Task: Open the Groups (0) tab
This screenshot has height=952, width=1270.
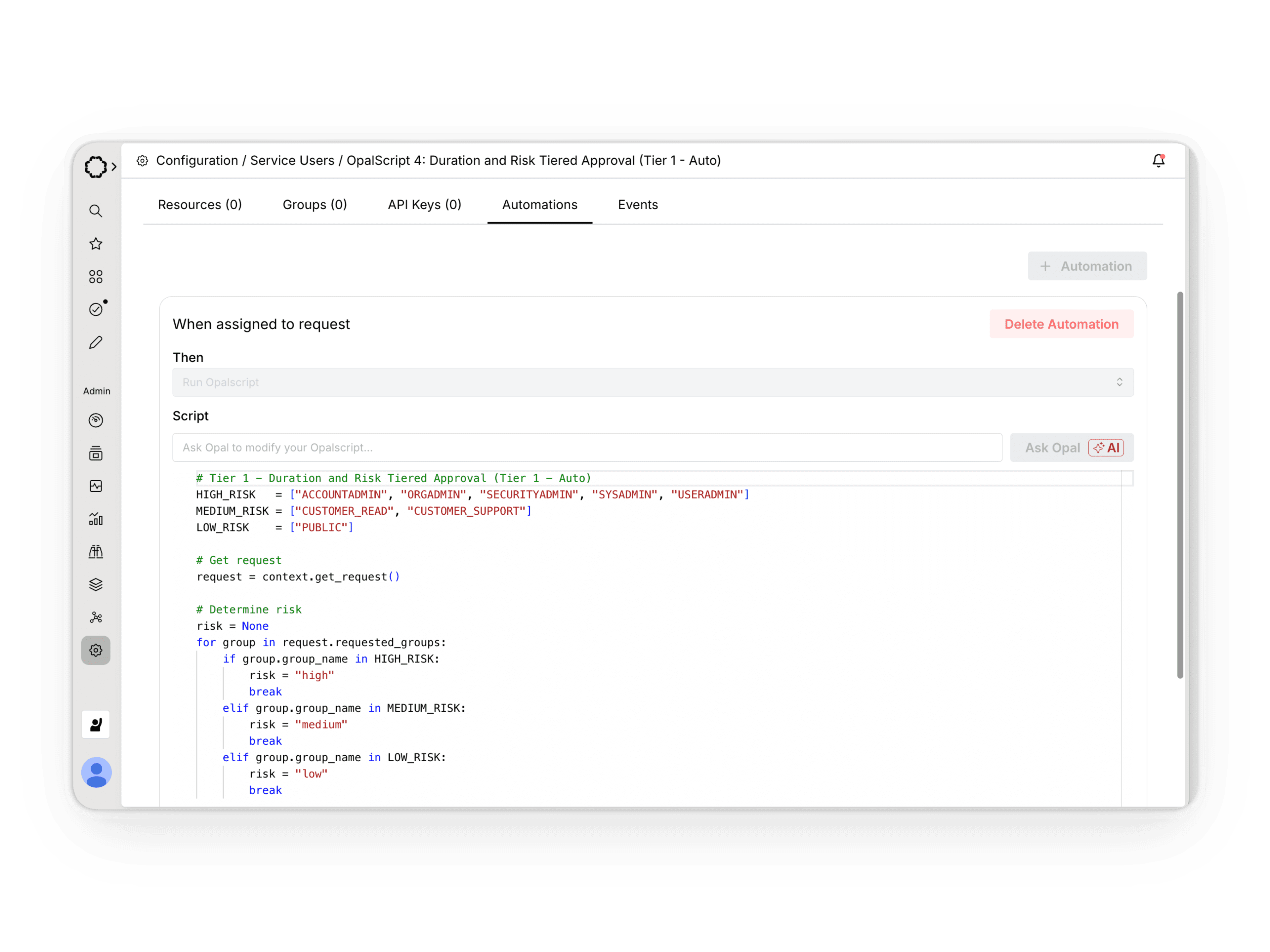Action: click(x=315, y=205)
